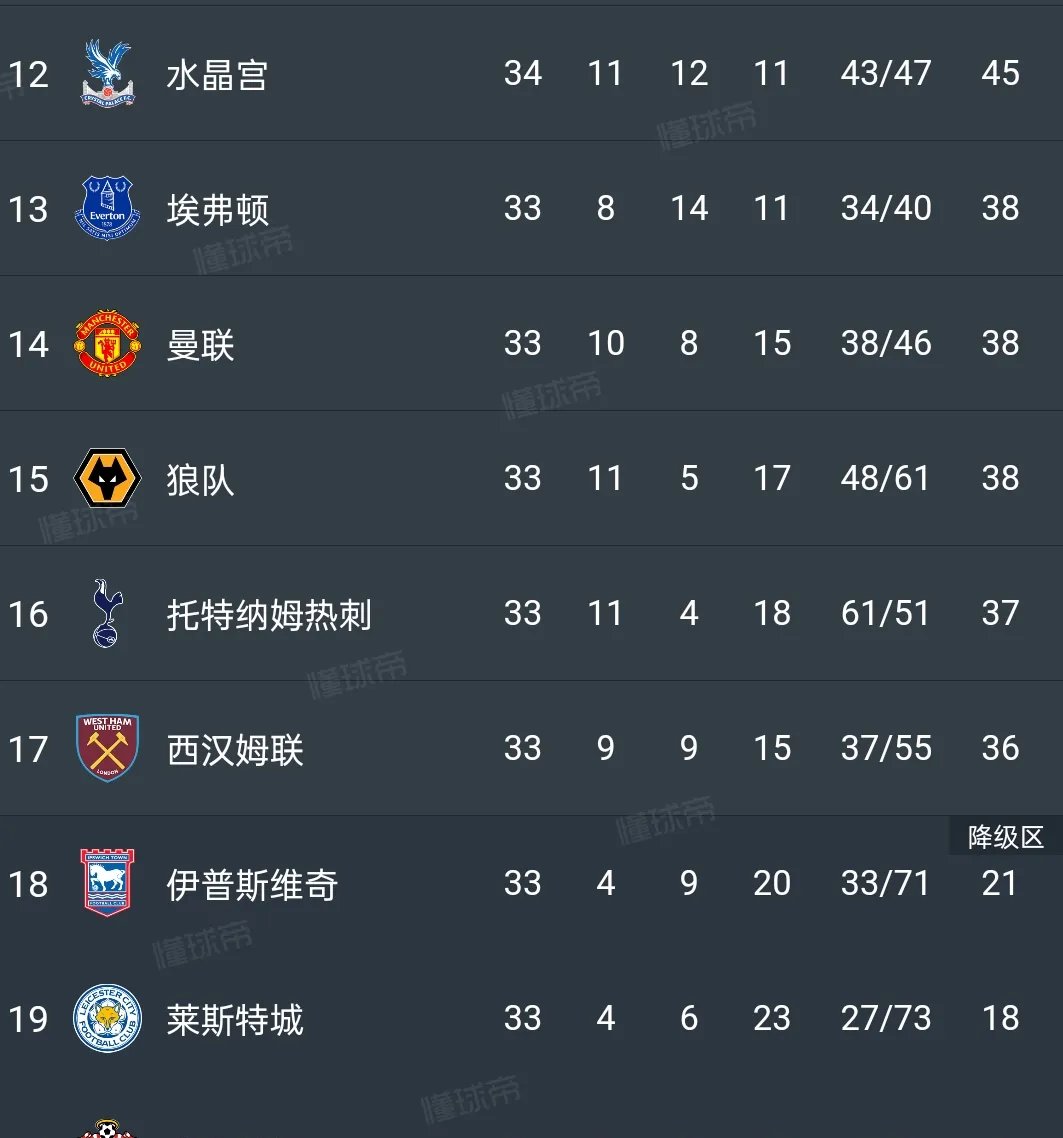Click West Ham's matches played 33
Image resolution: width=1063 pixels, height=1138 pixels.
522,748
